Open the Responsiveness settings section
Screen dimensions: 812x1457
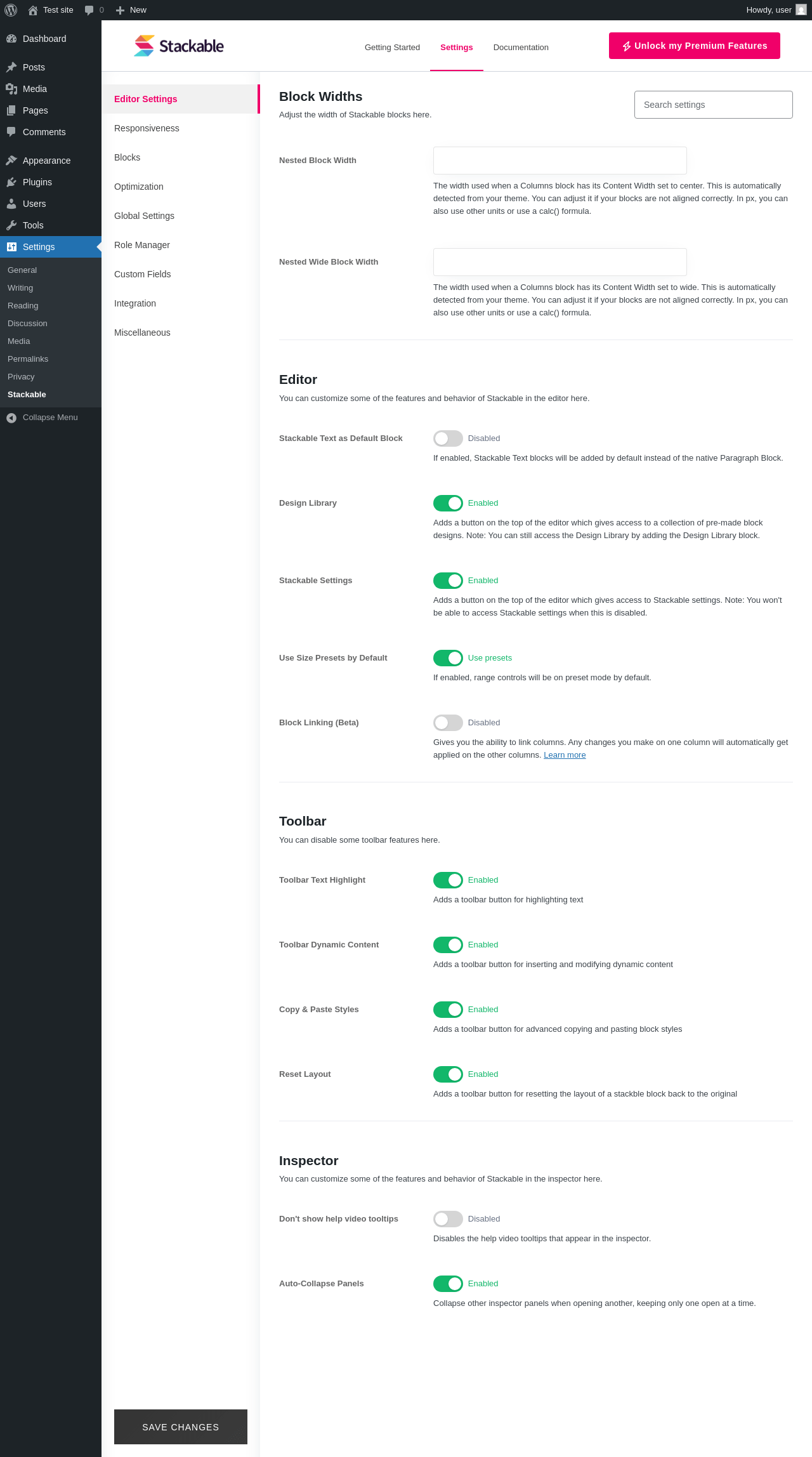pos(147,128)
